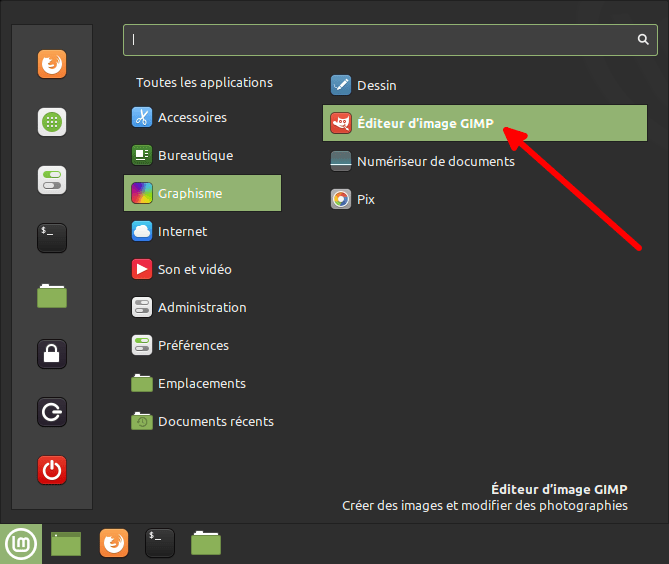The width and height of the screenshot is (669, 564).
Task: Launch the Dessin application
Action: [x=485, y=85]
